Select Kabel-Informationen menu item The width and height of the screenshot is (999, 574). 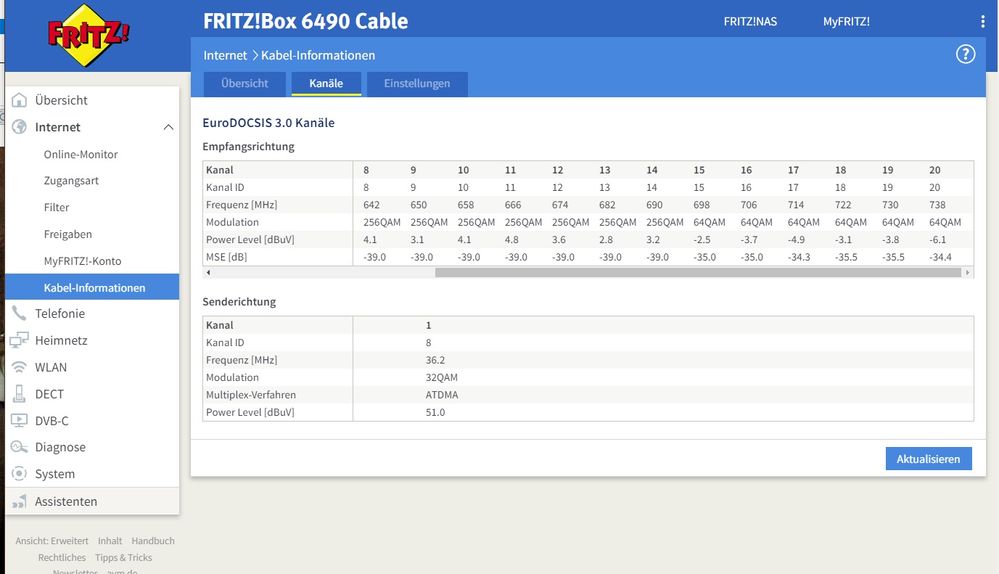92,287
